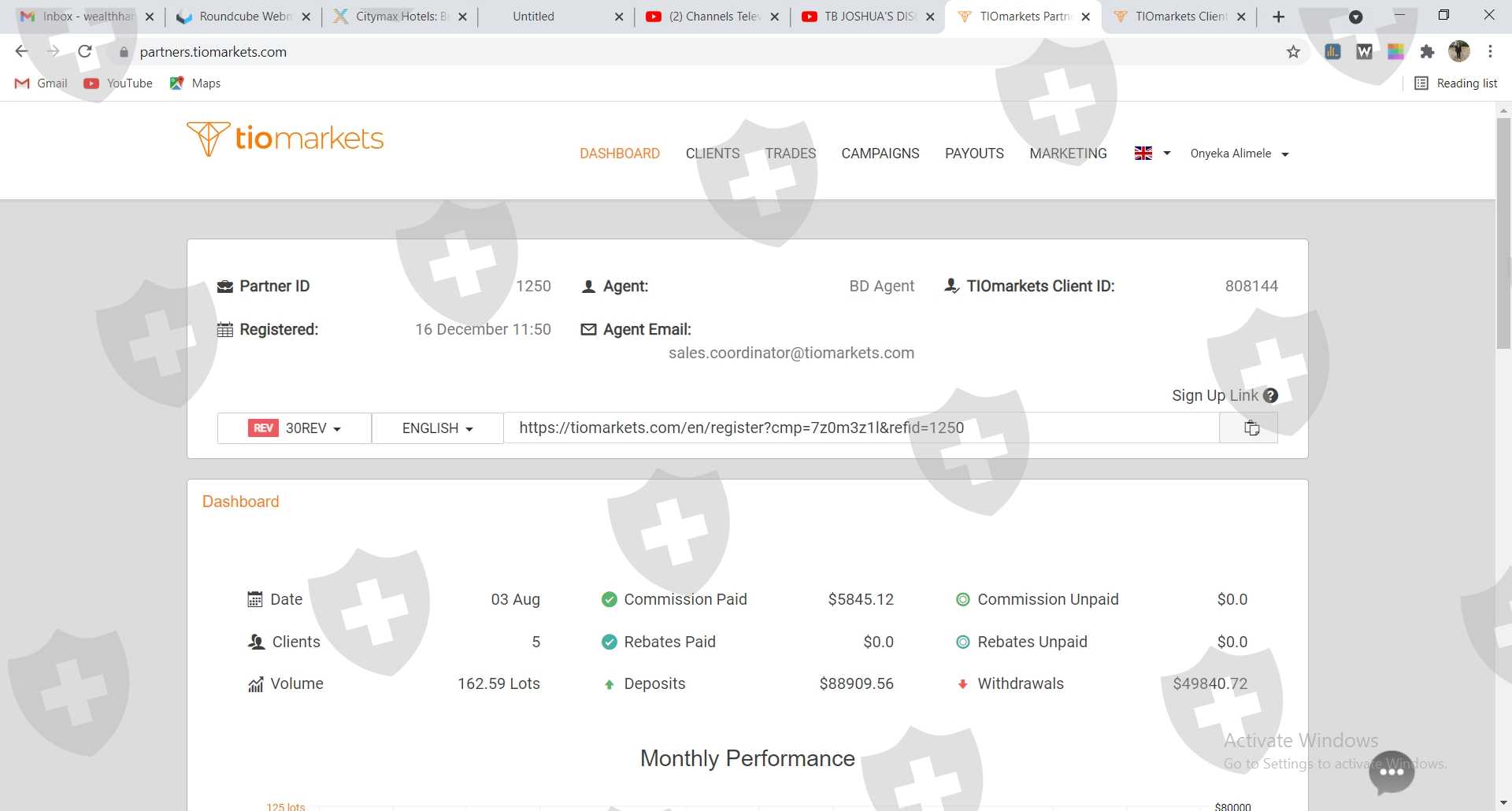Click the tiomarkets logo
Screen dimensions: 1512x811
tap(285, 139)
